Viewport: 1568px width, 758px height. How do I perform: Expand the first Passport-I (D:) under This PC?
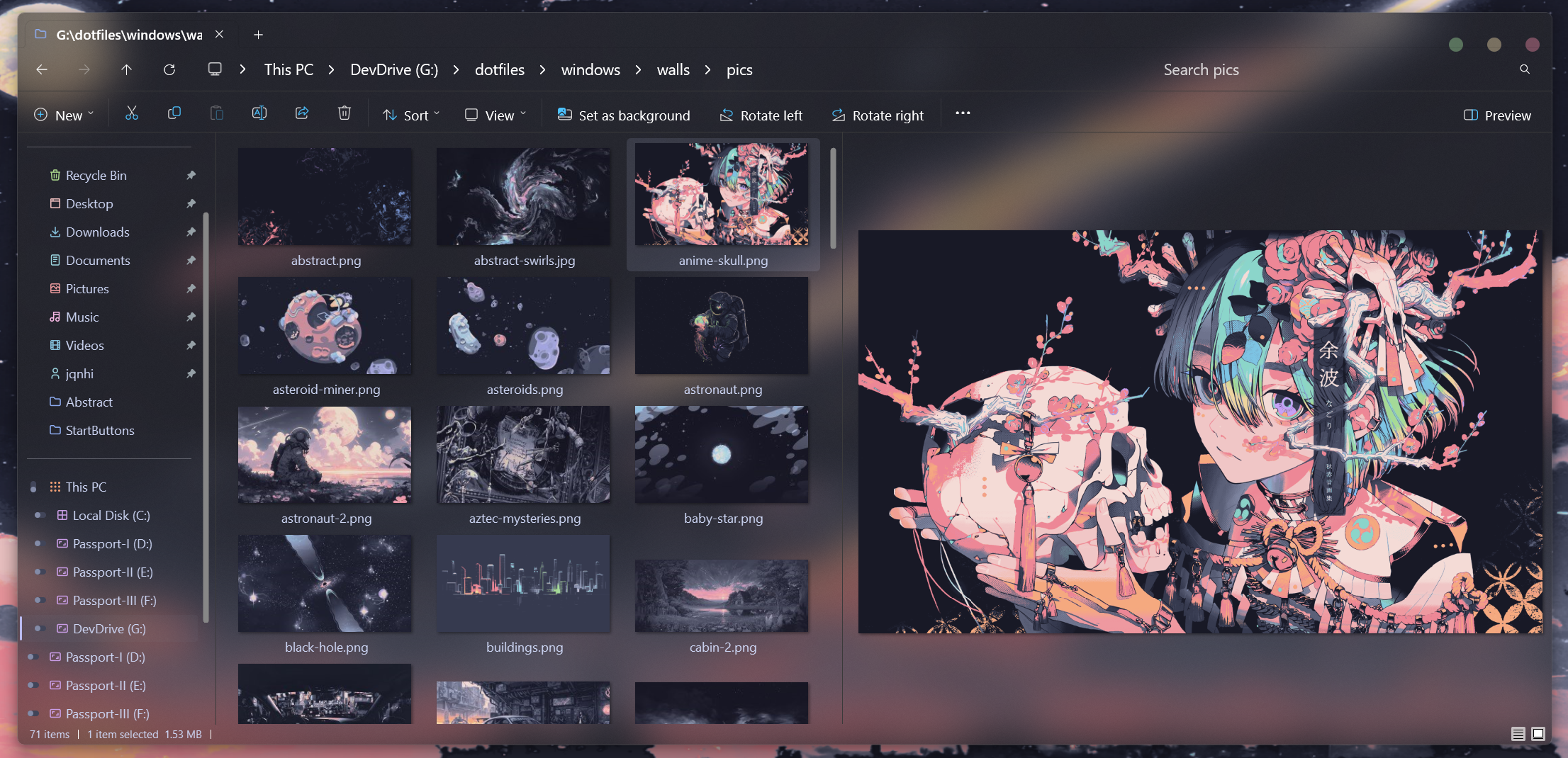coord(40,543)
